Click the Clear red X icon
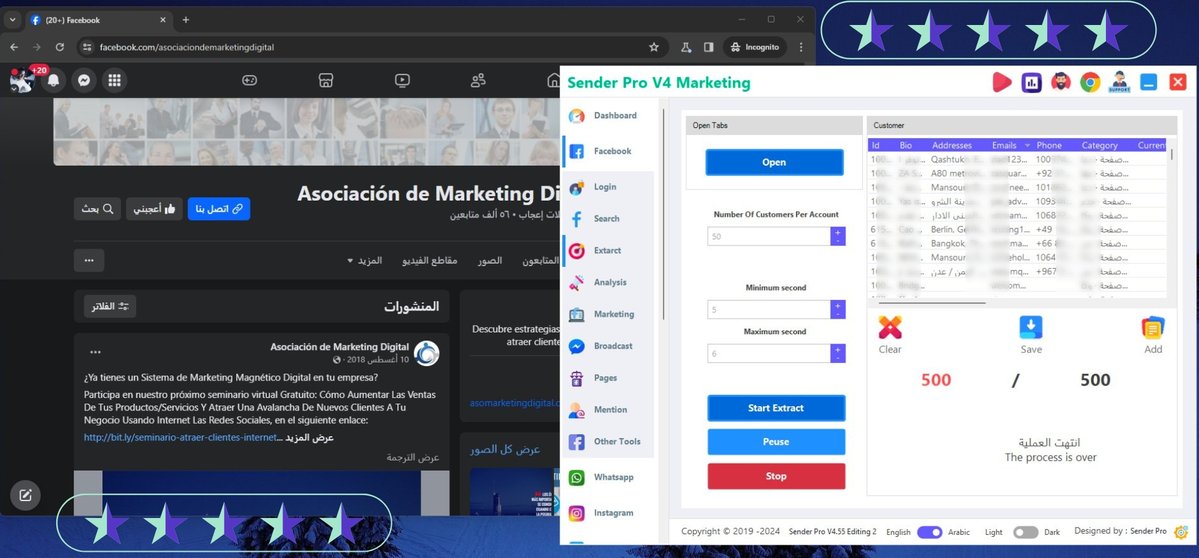The image size is (1199, 558). coord(890,327)
